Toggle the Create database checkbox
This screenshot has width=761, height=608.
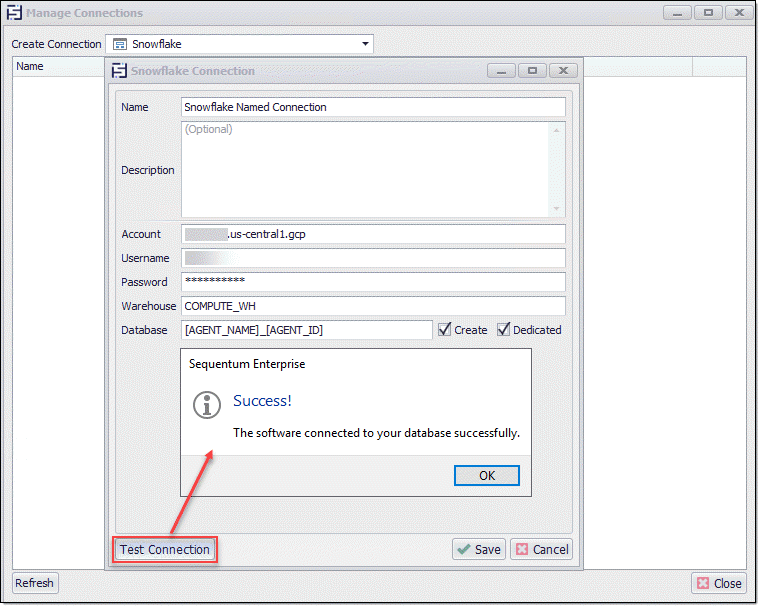click(445, 330)
